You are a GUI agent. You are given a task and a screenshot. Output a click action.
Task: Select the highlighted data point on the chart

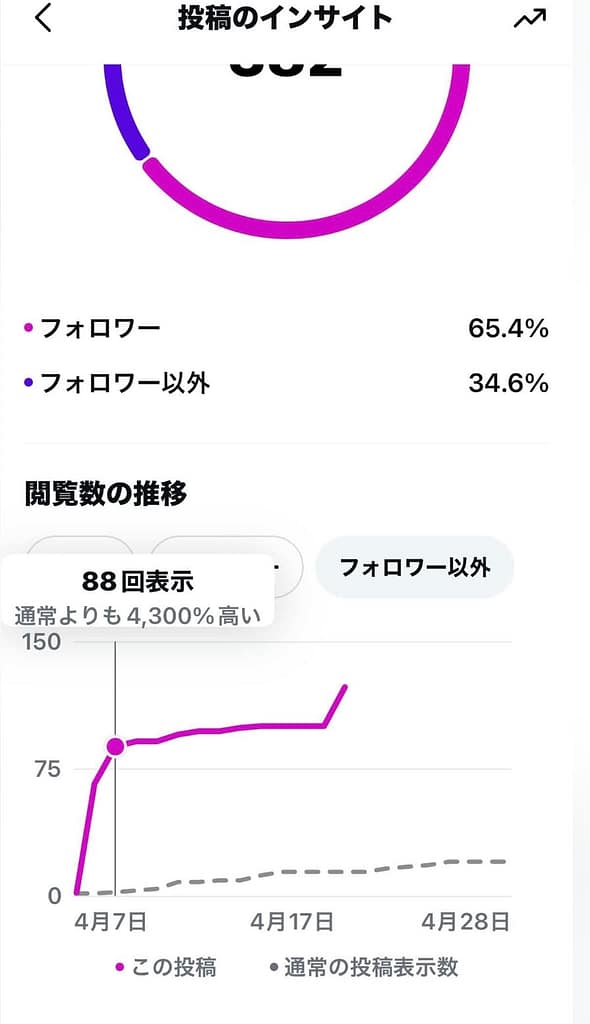tap(115, 746)
